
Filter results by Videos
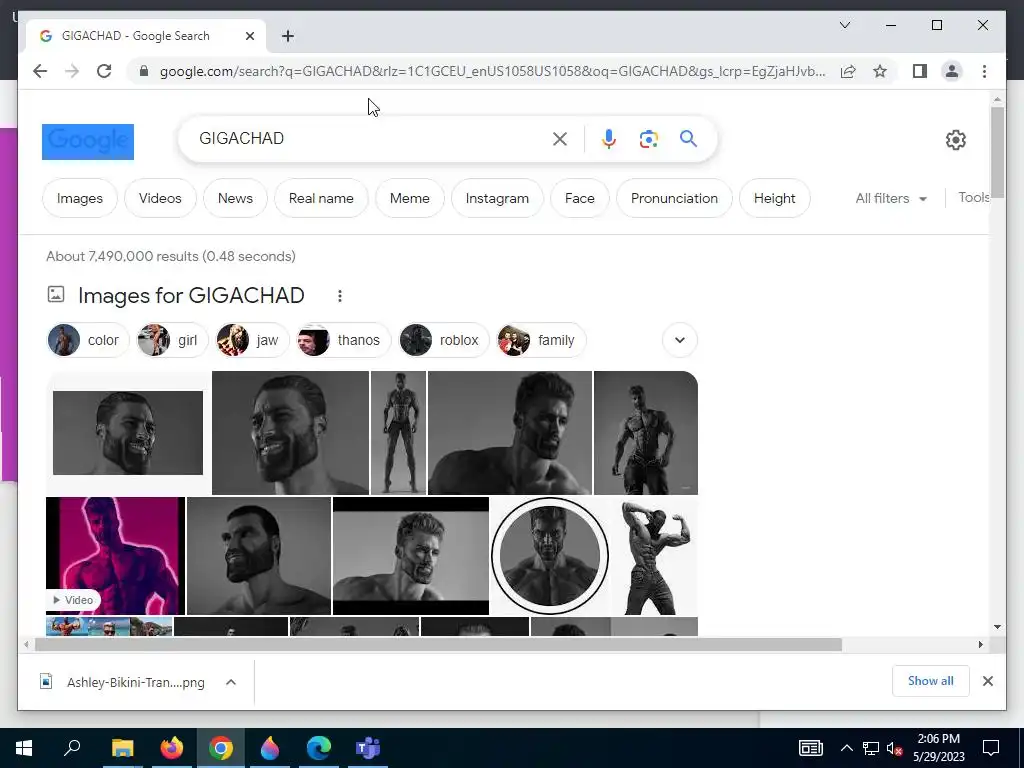160,198
